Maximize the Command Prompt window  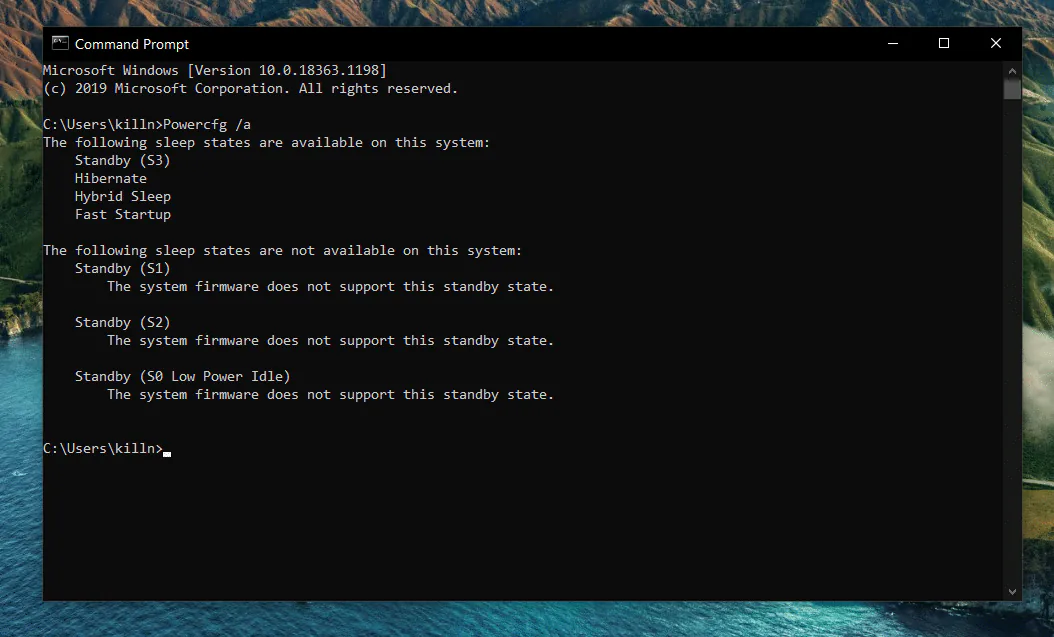944,44
